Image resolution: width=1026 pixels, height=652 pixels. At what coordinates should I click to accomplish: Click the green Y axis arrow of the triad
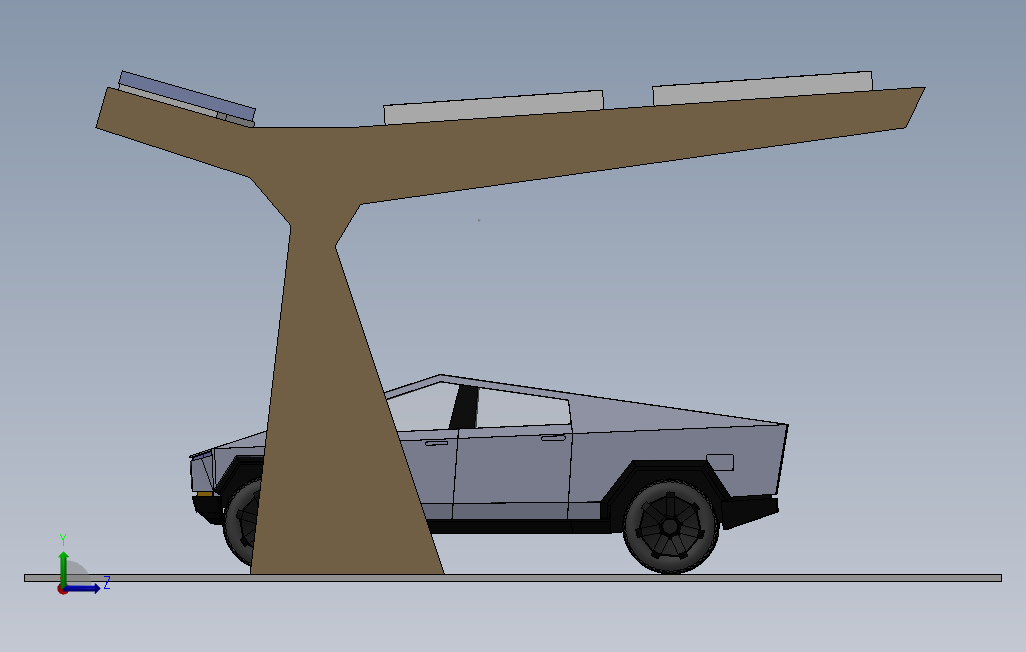[x=63, y=568]
